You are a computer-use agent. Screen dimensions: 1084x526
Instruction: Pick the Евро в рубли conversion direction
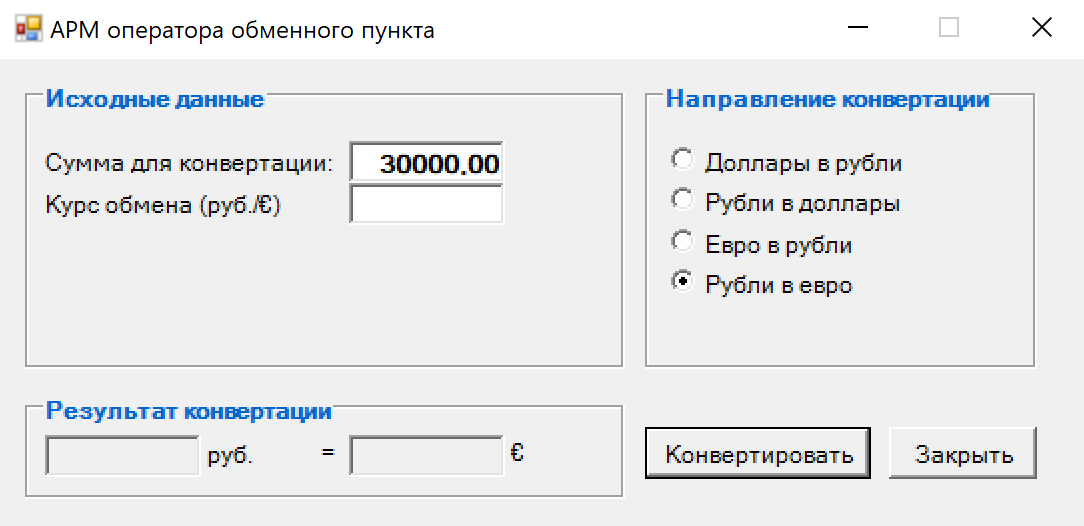[762, 245]
